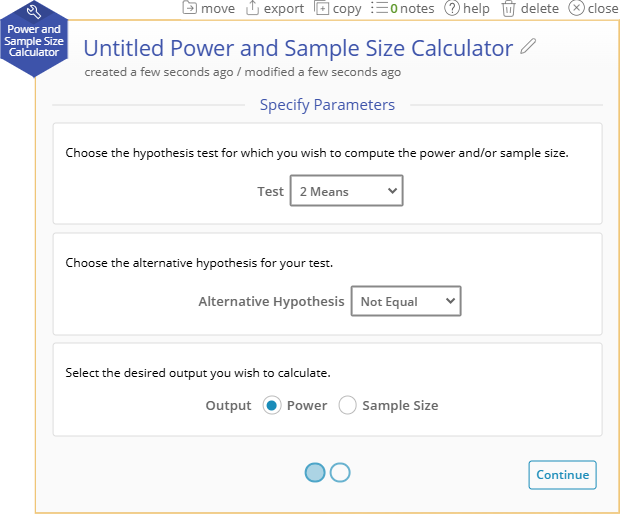Image resolution: width=620 pixels, height=514 pixels.
Task: Jump to the second step indicator dot
Action: coord(340,472)
